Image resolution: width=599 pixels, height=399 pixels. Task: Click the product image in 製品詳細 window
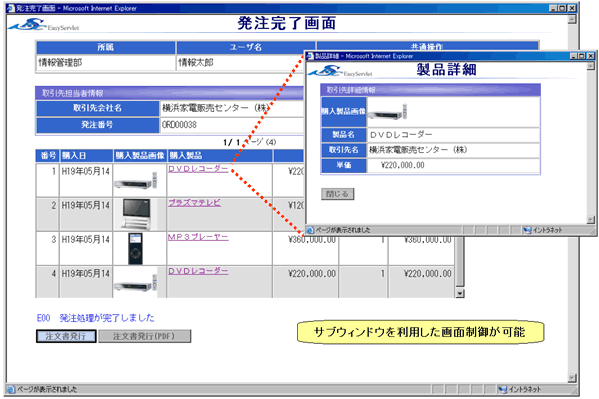[x=388, y=112]
